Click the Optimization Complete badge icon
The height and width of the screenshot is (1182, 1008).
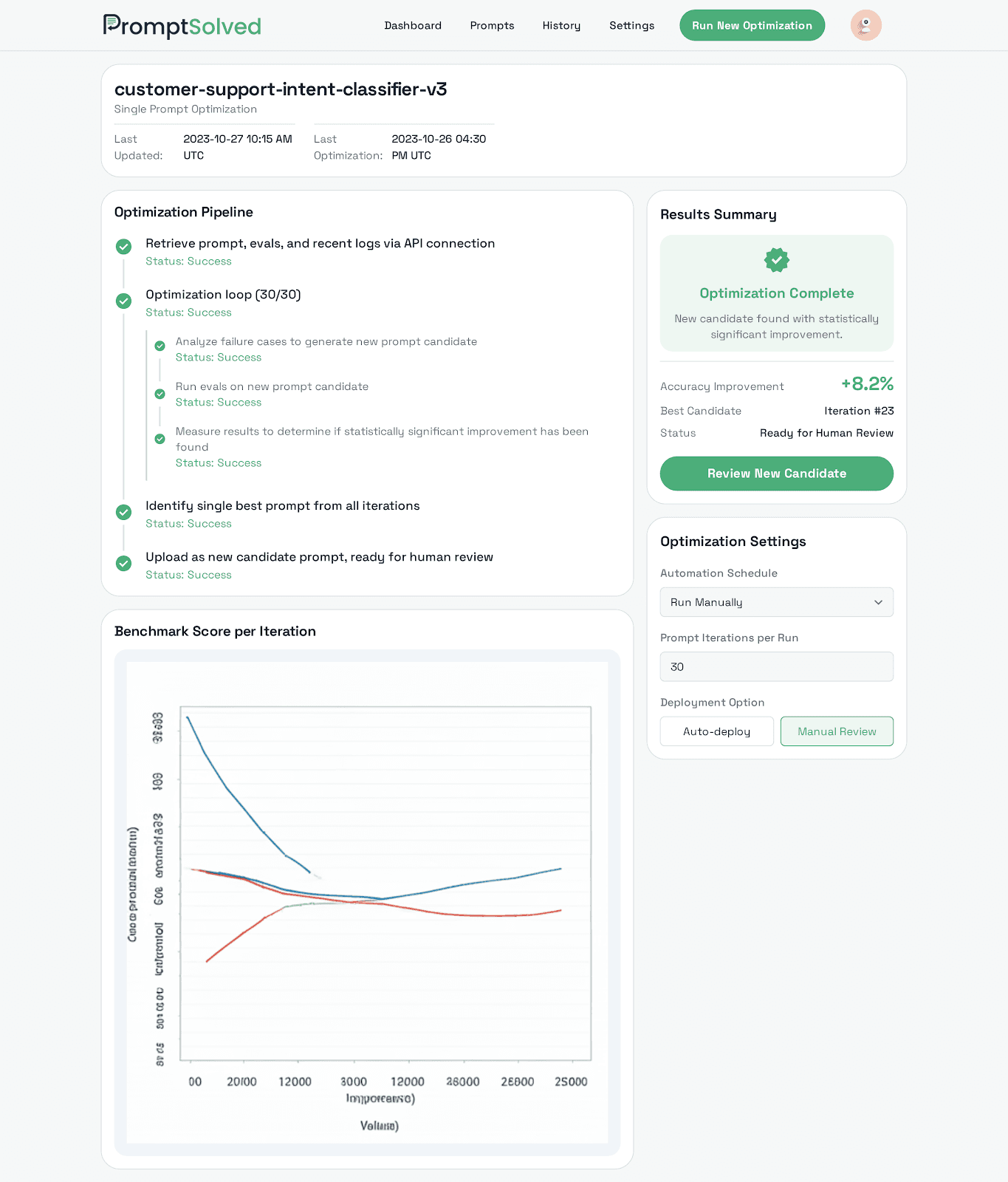tap(776, 259)
